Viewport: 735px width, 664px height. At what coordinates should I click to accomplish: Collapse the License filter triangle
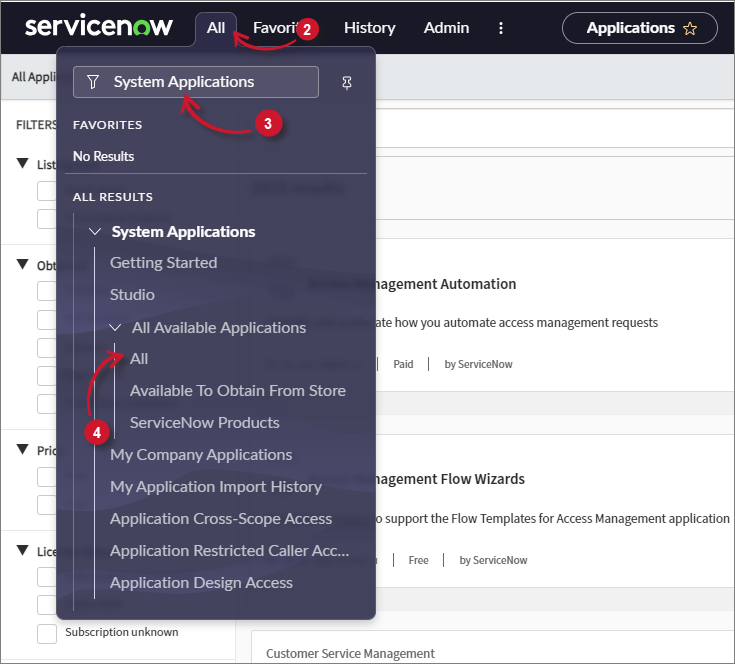pyautogui.click(x=22, y=550)
